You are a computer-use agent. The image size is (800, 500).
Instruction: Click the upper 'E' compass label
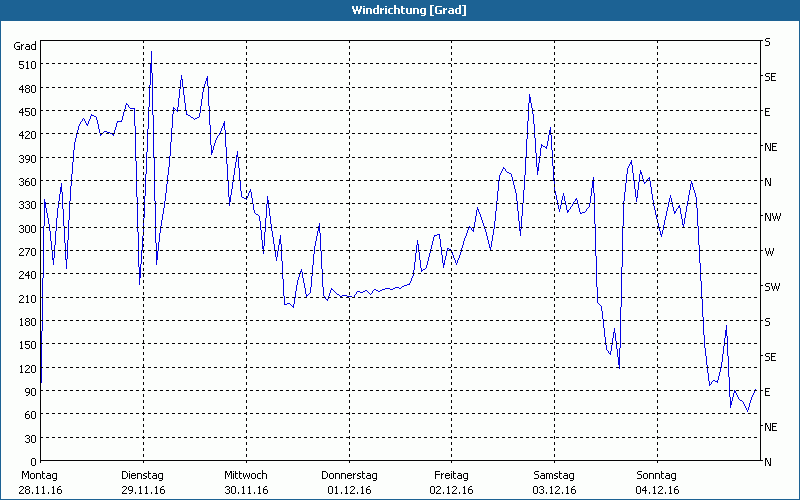coord(767,112)
